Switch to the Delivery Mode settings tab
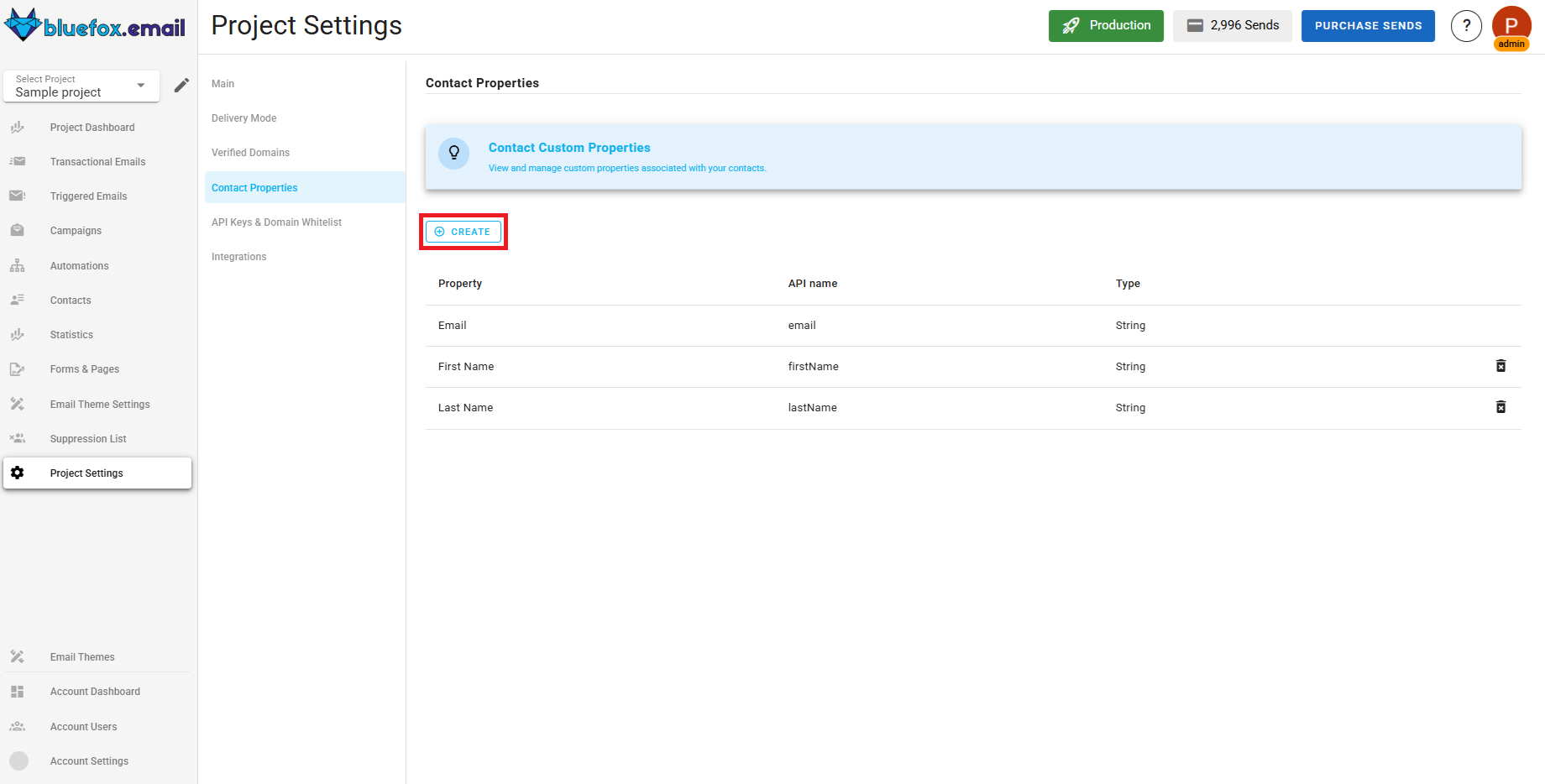 pyautogui.click(x=244, y=118)
